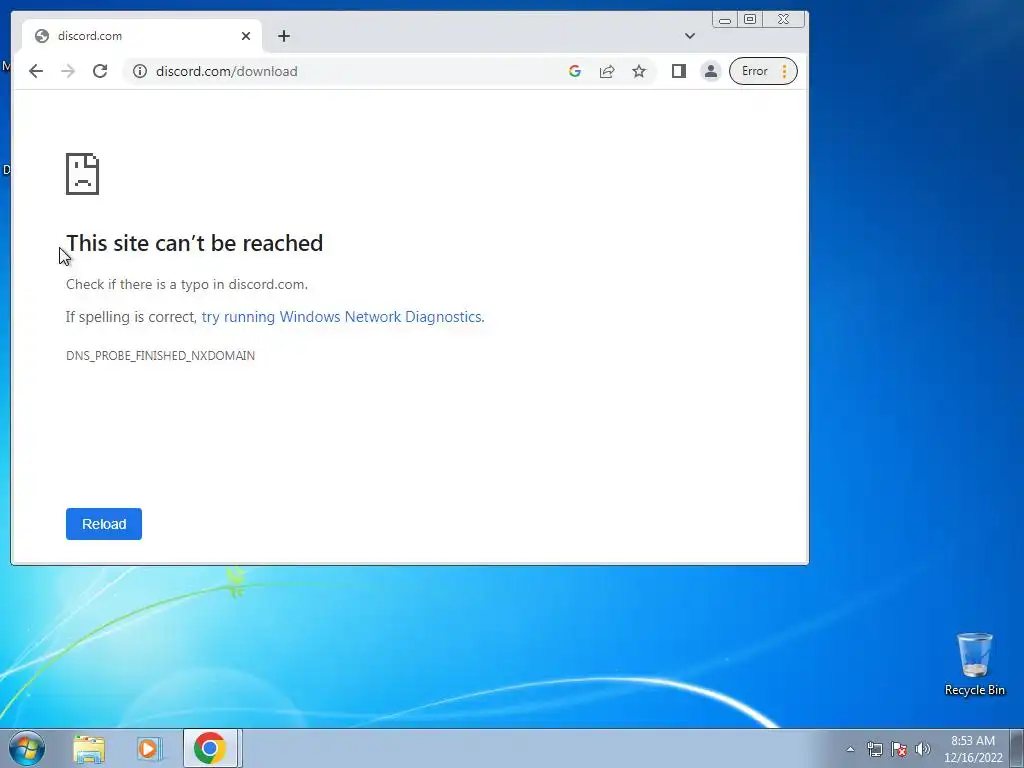The height and width of the screenshot is (768, 1024).
Task: View site information icon in address bar
Action: [140, 71]
